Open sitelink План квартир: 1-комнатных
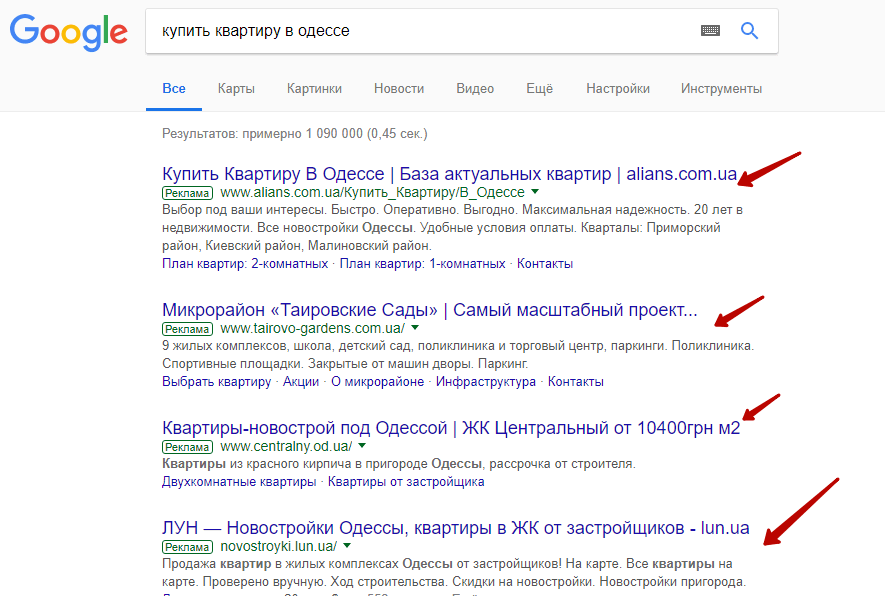The width and height of the screenshot is (885, 596). (422, 264)
